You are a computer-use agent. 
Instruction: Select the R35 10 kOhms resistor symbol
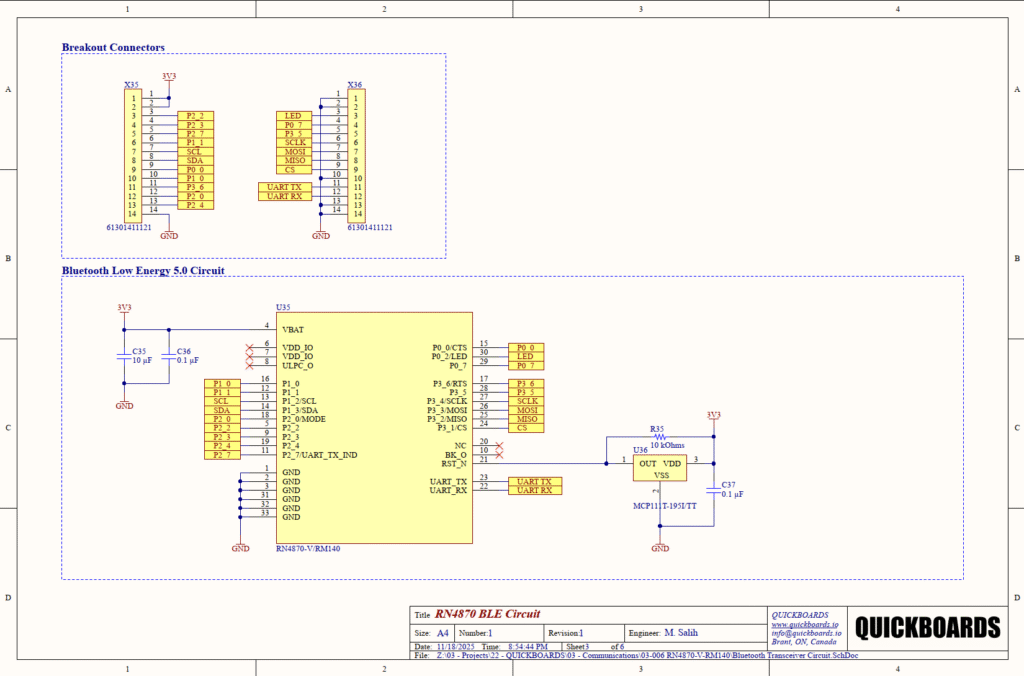(x=658, y=437)
